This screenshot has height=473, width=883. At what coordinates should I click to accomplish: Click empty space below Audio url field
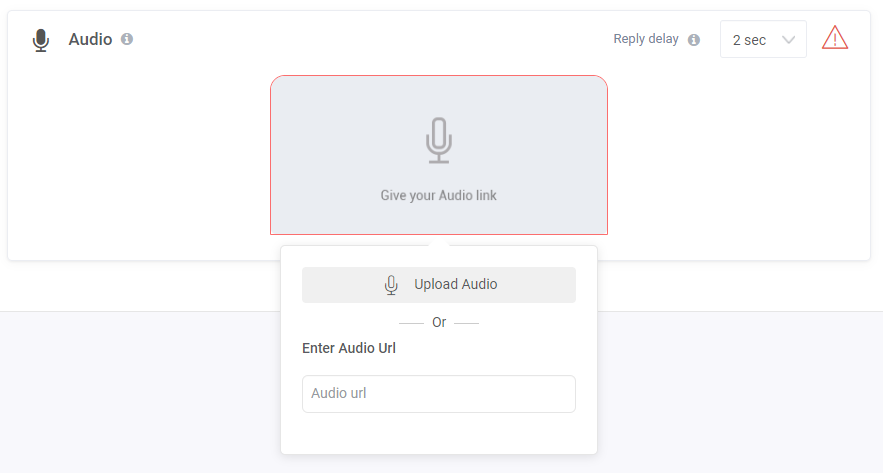pyautogui.click(x=439, y=434)
